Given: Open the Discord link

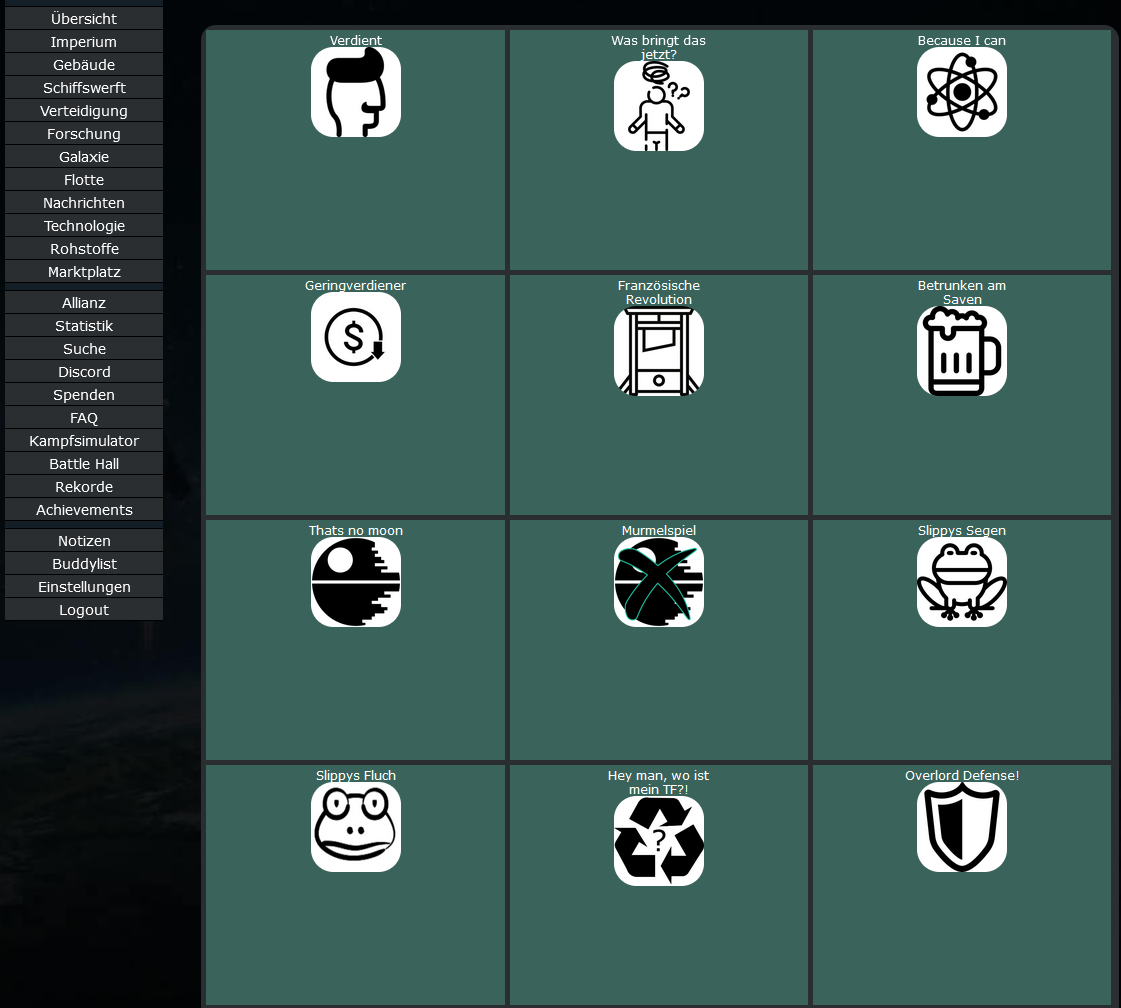Looking at the screenshot, I should coord(84,372).
